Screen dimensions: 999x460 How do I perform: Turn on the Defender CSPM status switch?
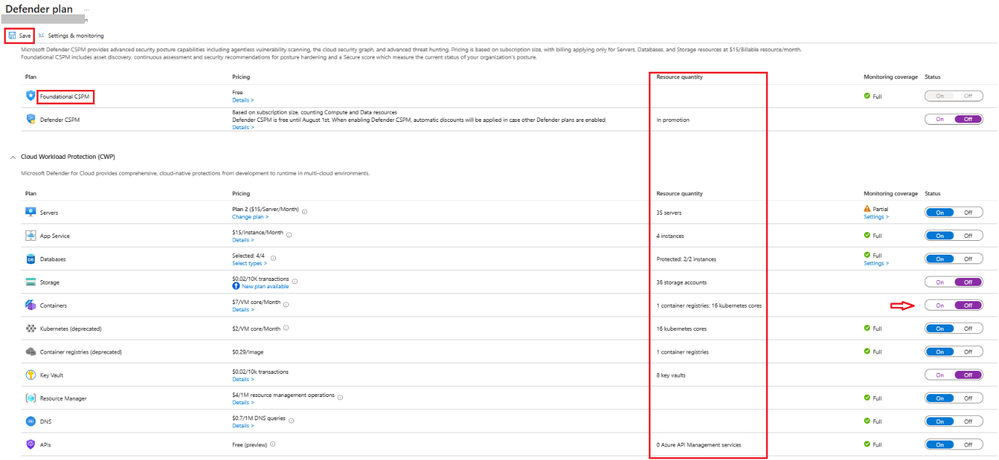(953, 119)
